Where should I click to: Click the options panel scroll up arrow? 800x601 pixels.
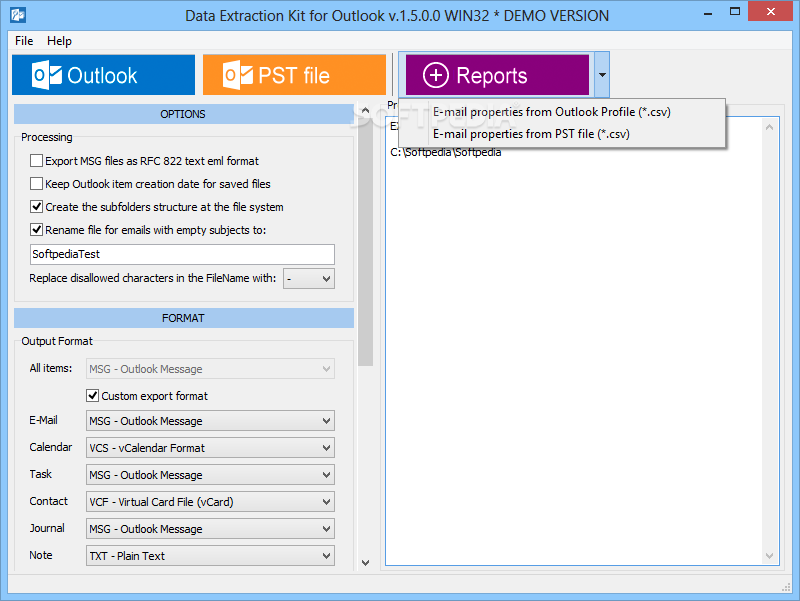(x=365, y=110)
